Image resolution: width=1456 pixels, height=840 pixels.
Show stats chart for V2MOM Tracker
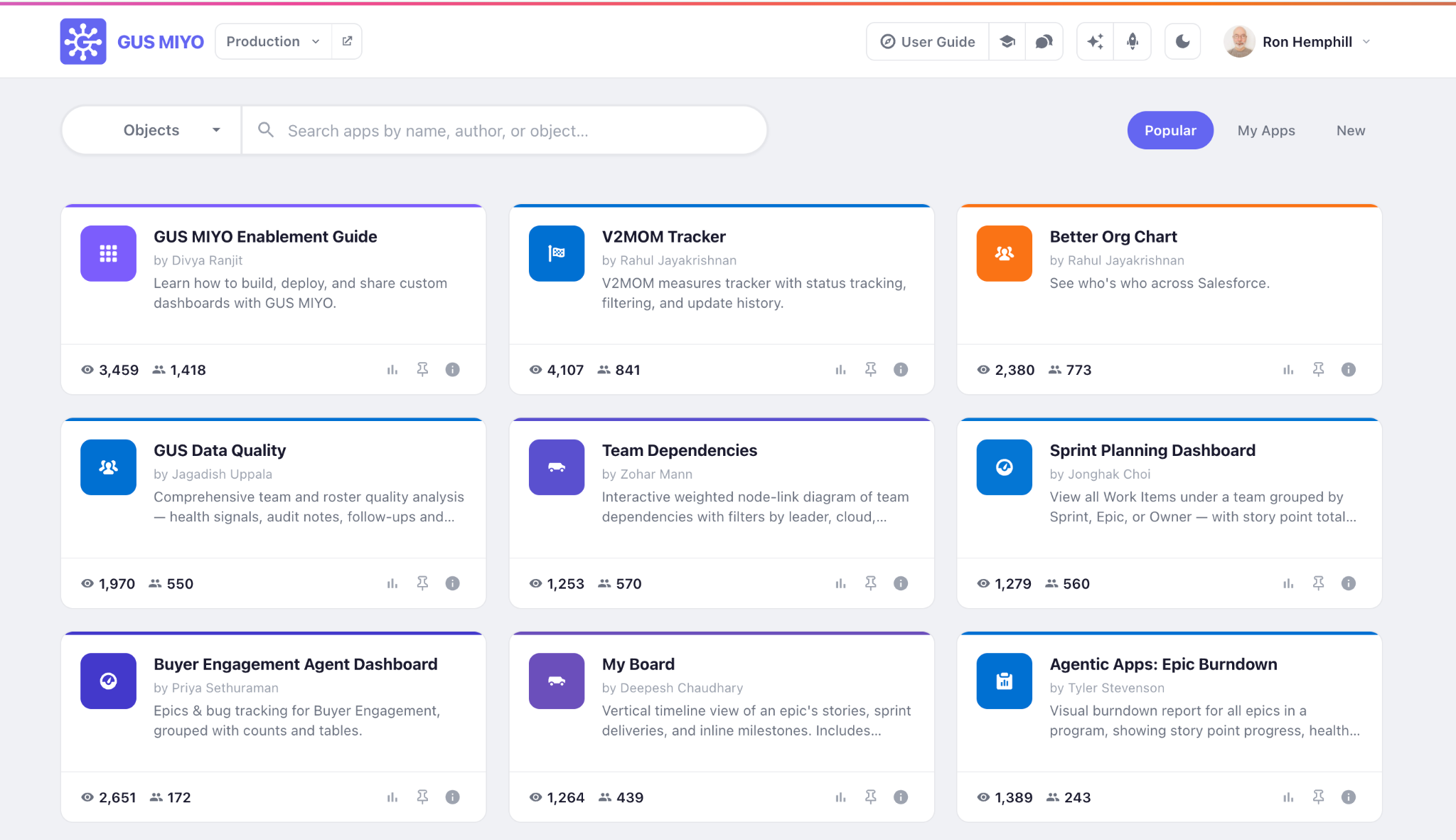coord(840,369)
